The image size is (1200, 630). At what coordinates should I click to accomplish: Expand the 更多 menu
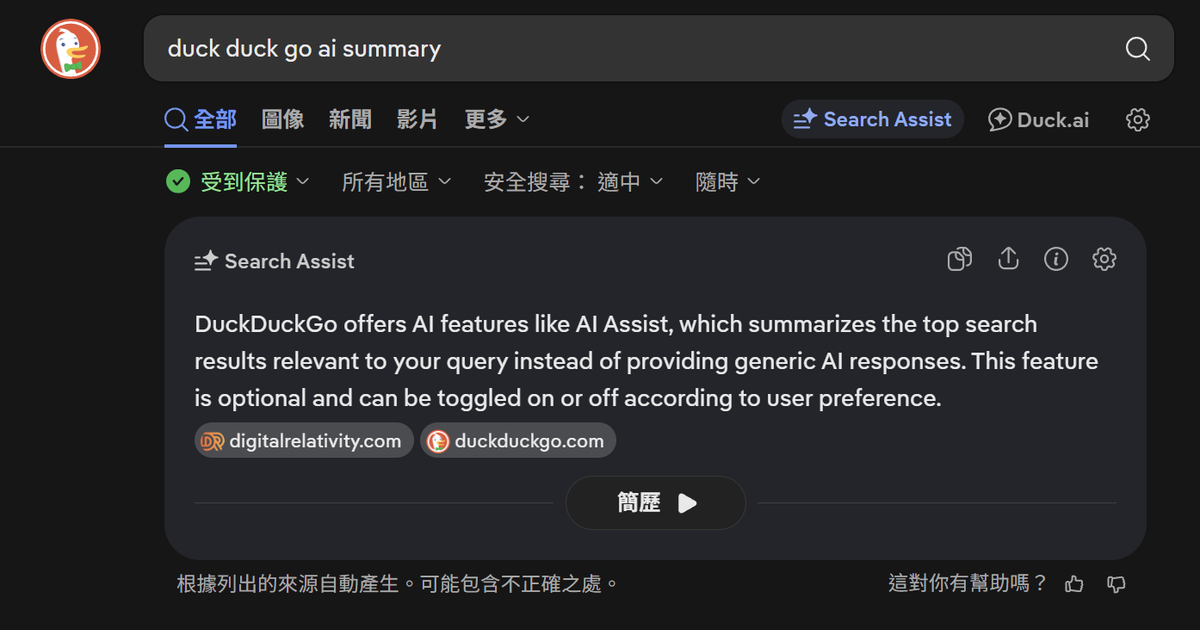[497, 120]
